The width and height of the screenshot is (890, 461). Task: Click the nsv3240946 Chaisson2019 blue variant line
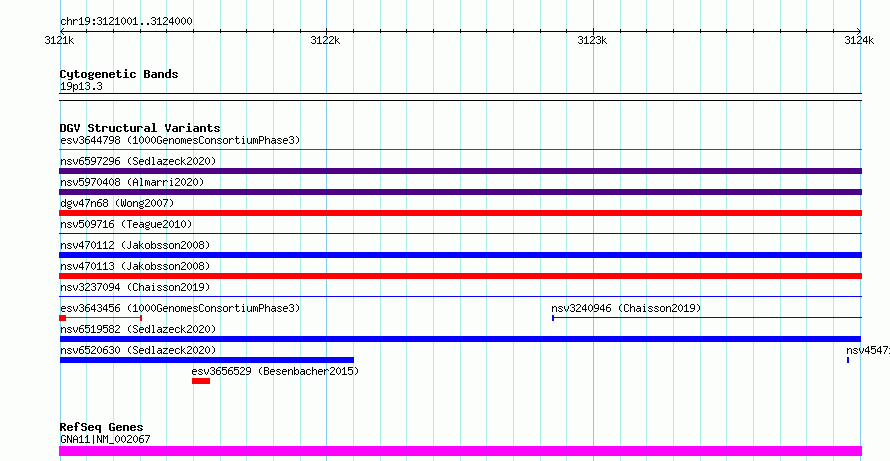tap(707, 318)
